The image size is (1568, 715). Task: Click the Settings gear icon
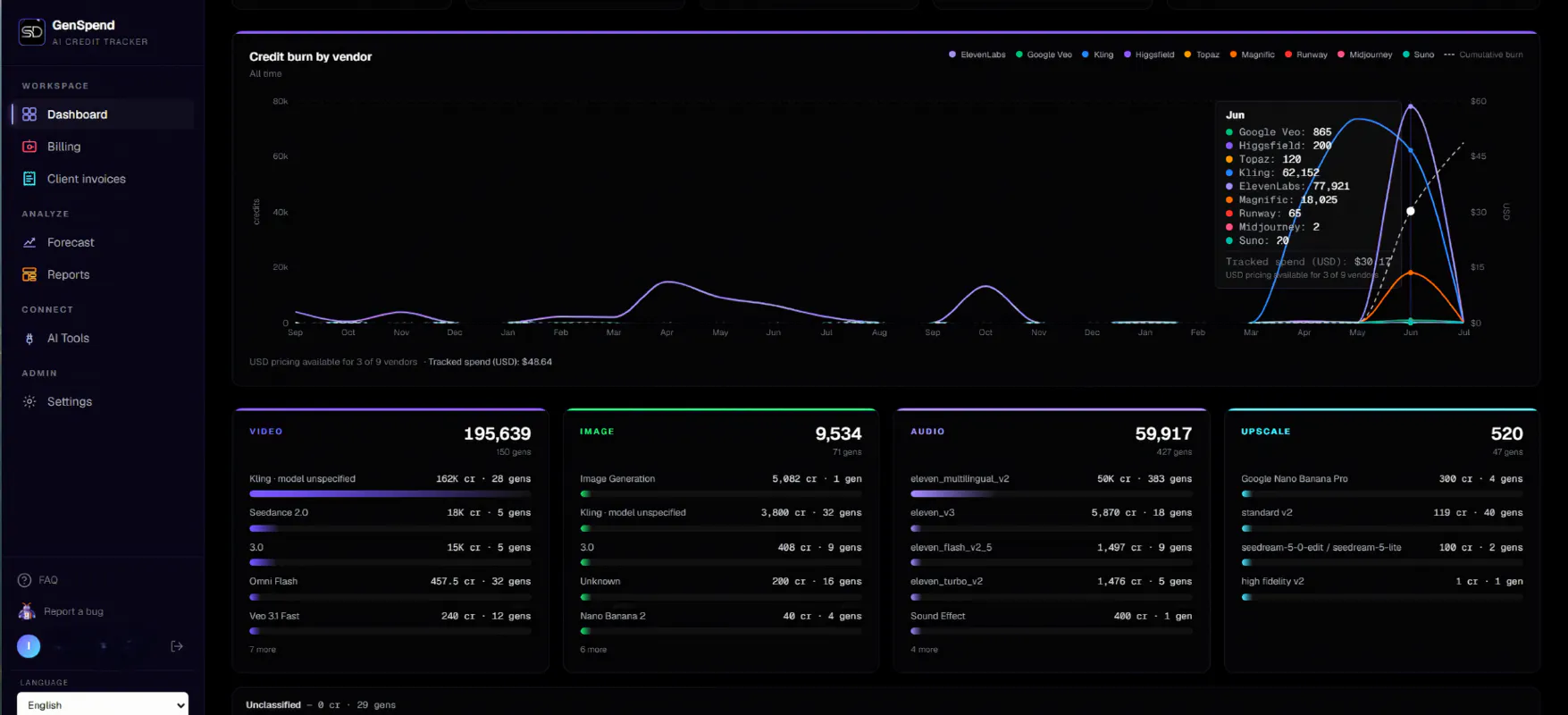29,402
